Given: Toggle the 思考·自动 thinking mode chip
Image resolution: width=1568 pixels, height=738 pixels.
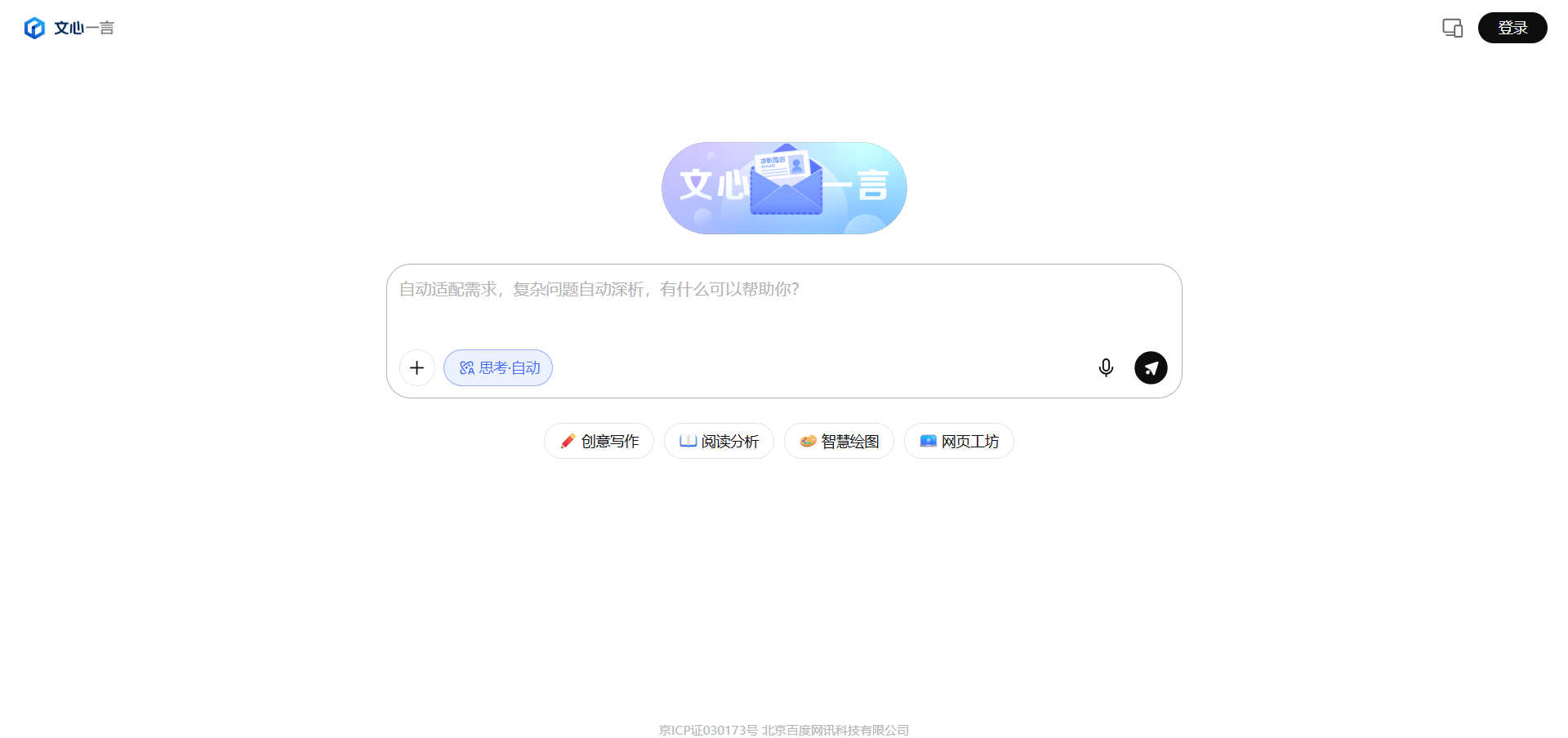Looking at the screenshot, I should coord(498,368).
